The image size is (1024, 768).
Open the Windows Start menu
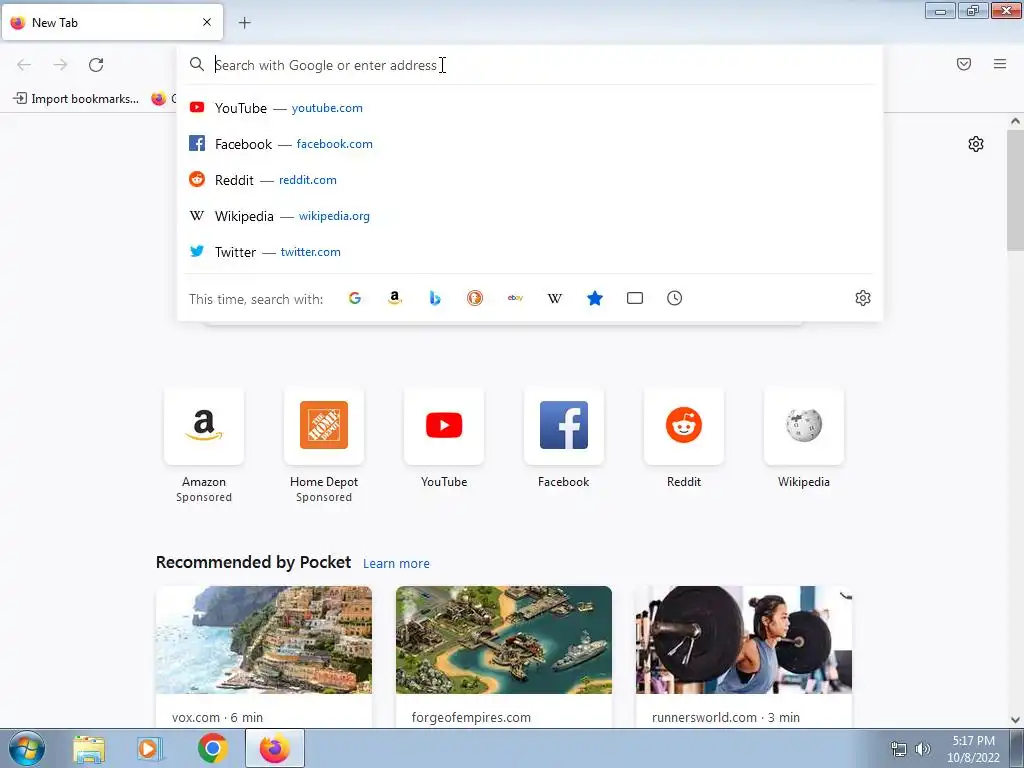click(x=27, y=748)
